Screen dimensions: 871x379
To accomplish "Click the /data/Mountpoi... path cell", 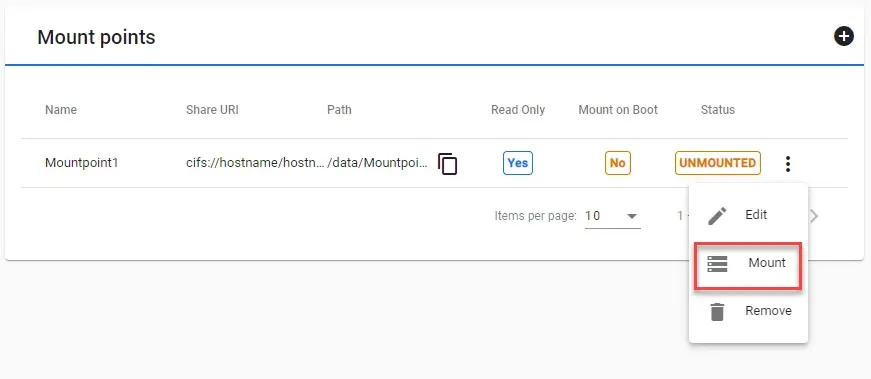I will [378, 163].
